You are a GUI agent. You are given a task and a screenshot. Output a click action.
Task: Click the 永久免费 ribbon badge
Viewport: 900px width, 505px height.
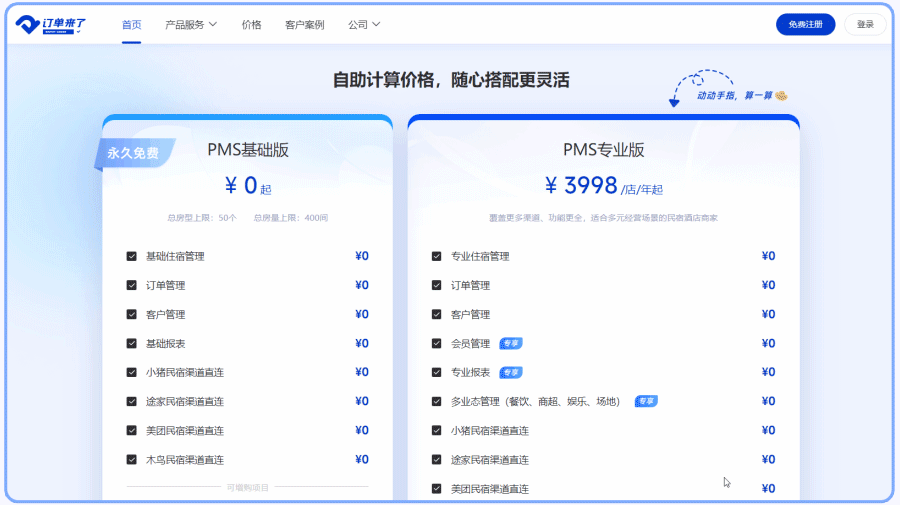pos(134,153)
